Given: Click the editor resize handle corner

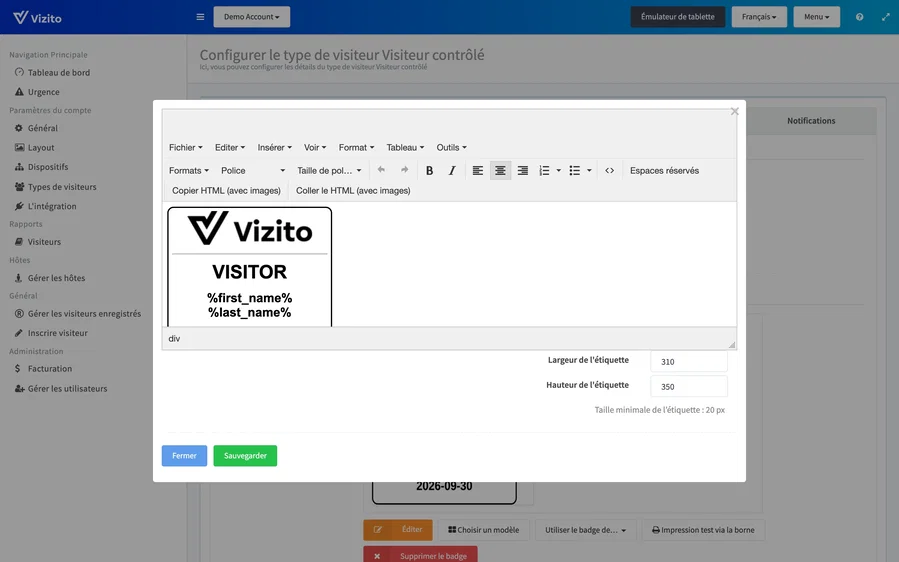Looking at the screenshot, I should coord(732,344).
